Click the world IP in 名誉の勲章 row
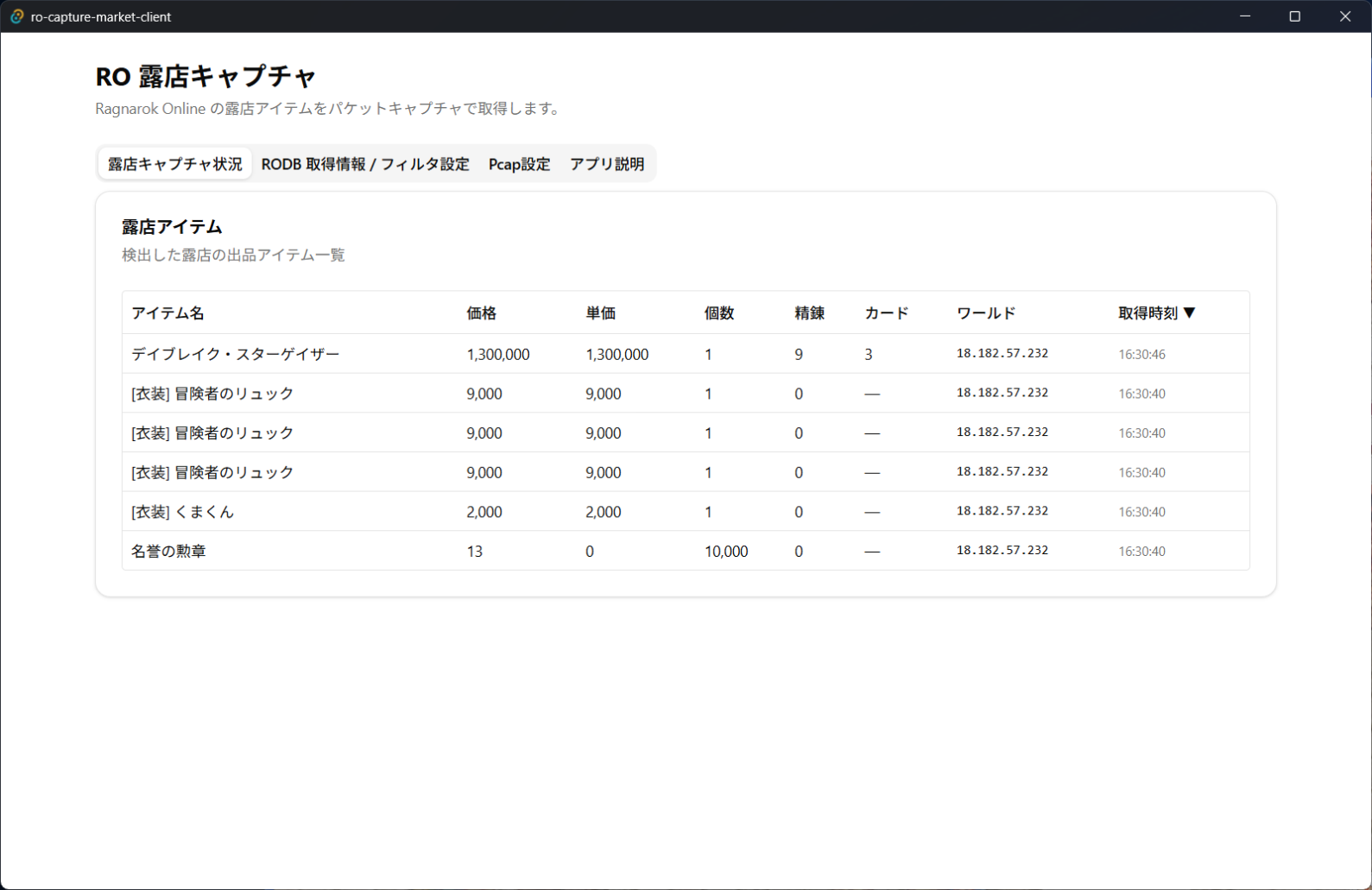This screenshot has height=890, width=1372. pos(1002,551)
